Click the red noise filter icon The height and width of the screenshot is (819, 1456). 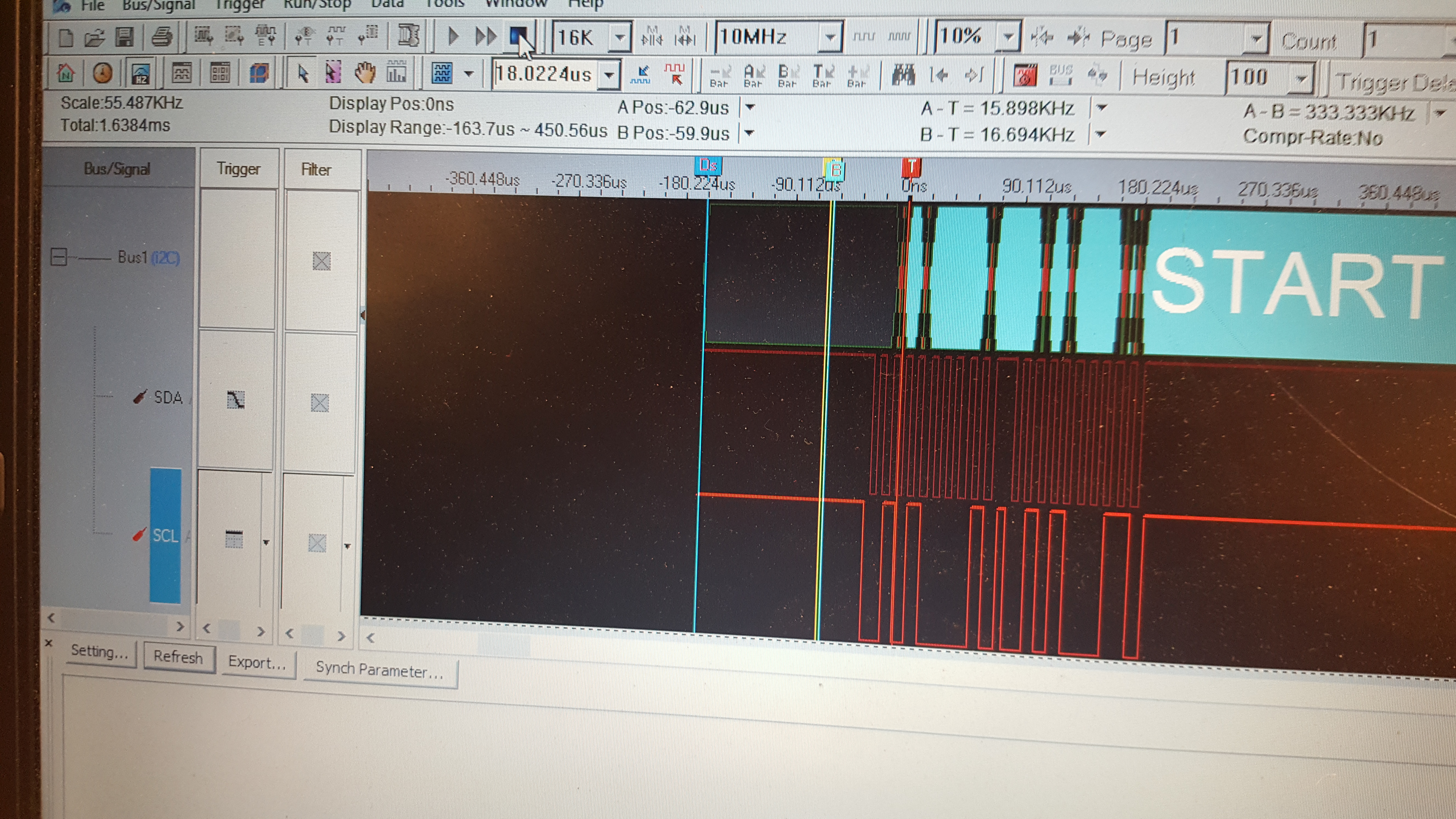1025,75
